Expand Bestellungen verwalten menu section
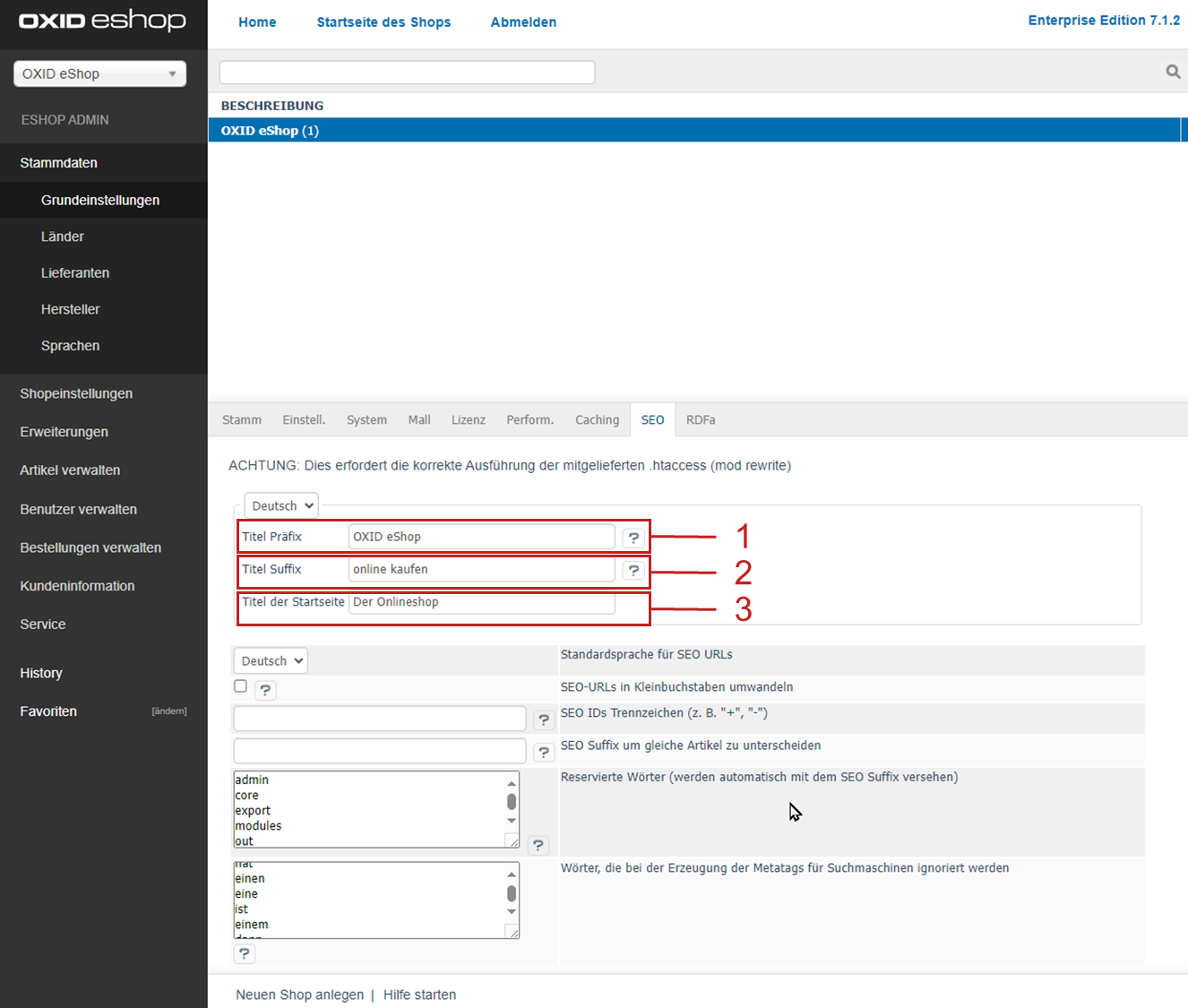 (90, 547)
